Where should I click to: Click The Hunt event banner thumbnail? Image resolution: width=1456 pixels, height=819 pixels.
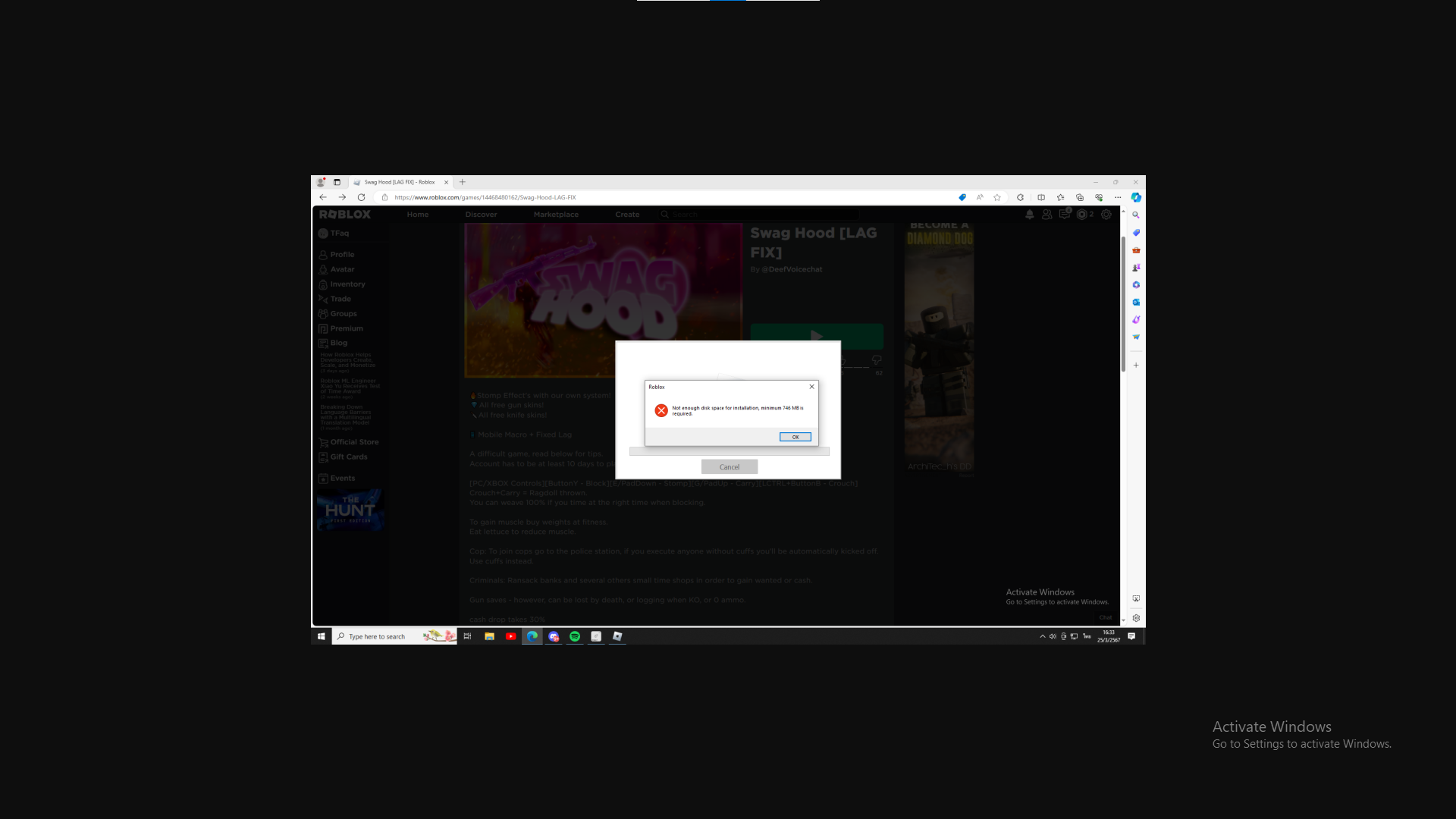(x=350, y=509)
